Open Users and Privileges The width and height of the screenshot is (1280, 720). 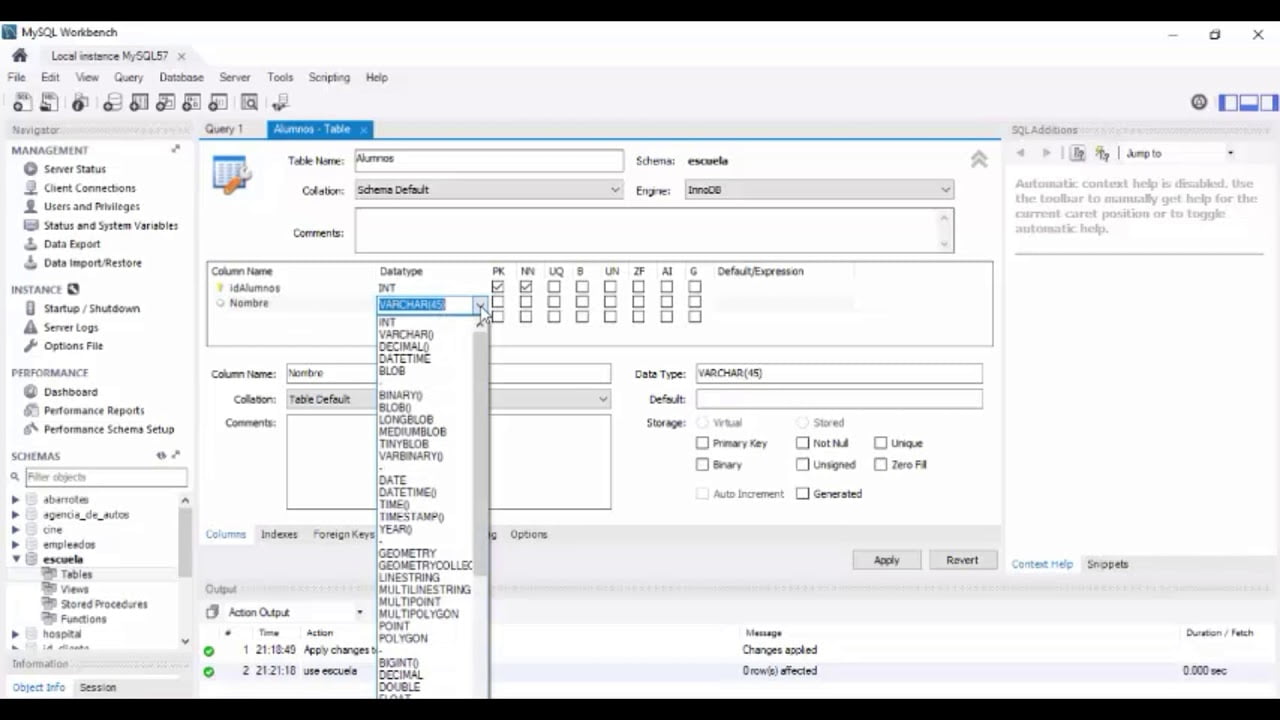pyautogui.click(x=91, y=206)
